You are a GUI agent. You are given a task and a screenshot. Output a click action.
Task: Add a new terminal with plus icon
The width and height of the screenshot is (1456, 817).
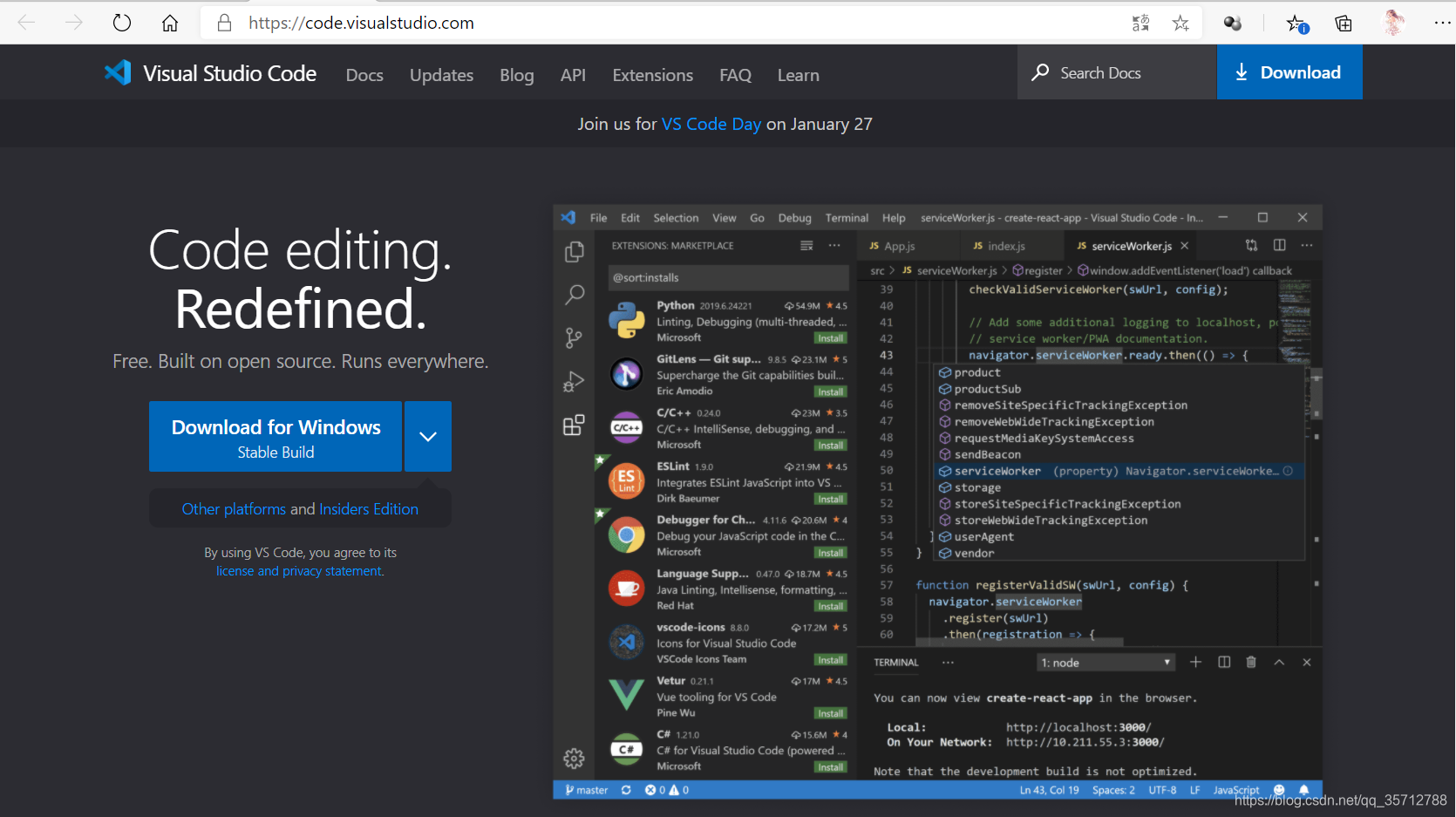(1195, 663)
